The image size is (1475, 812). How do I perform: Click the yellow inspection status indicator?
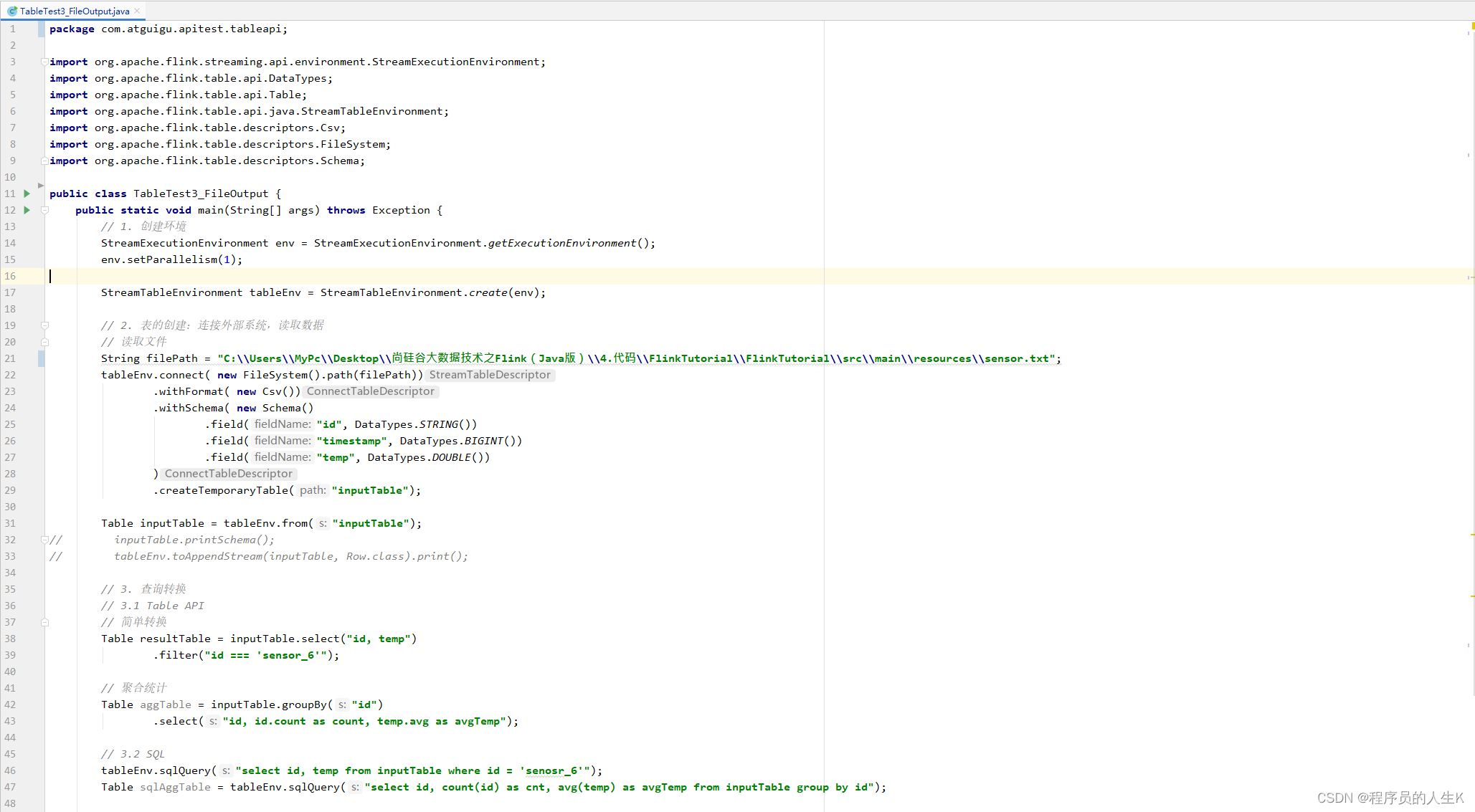pos(1471,27)
